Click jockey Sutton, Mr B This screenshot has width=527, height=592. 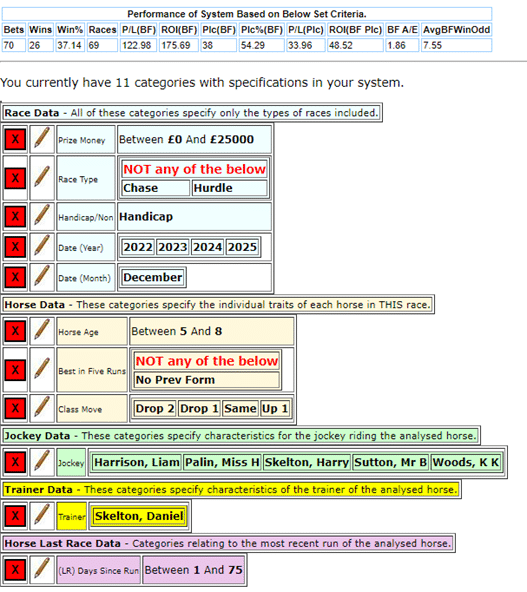(391, 462)
